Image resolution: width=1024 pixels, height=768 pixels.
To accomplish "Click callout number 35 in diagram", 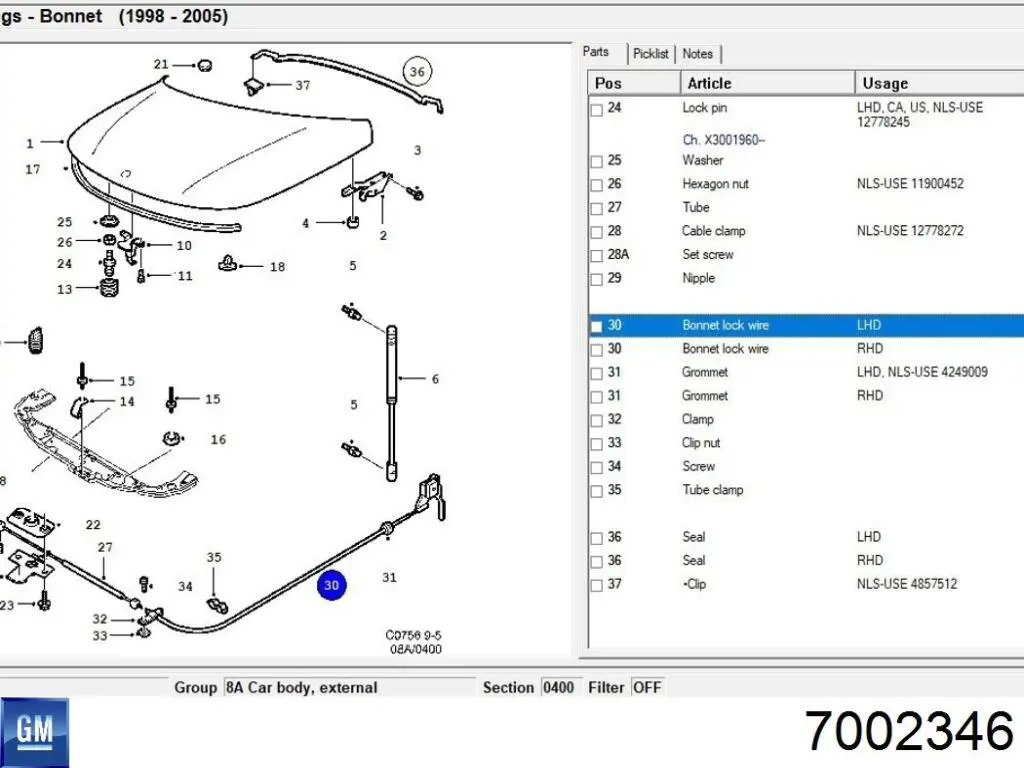I will coord(214,557).
